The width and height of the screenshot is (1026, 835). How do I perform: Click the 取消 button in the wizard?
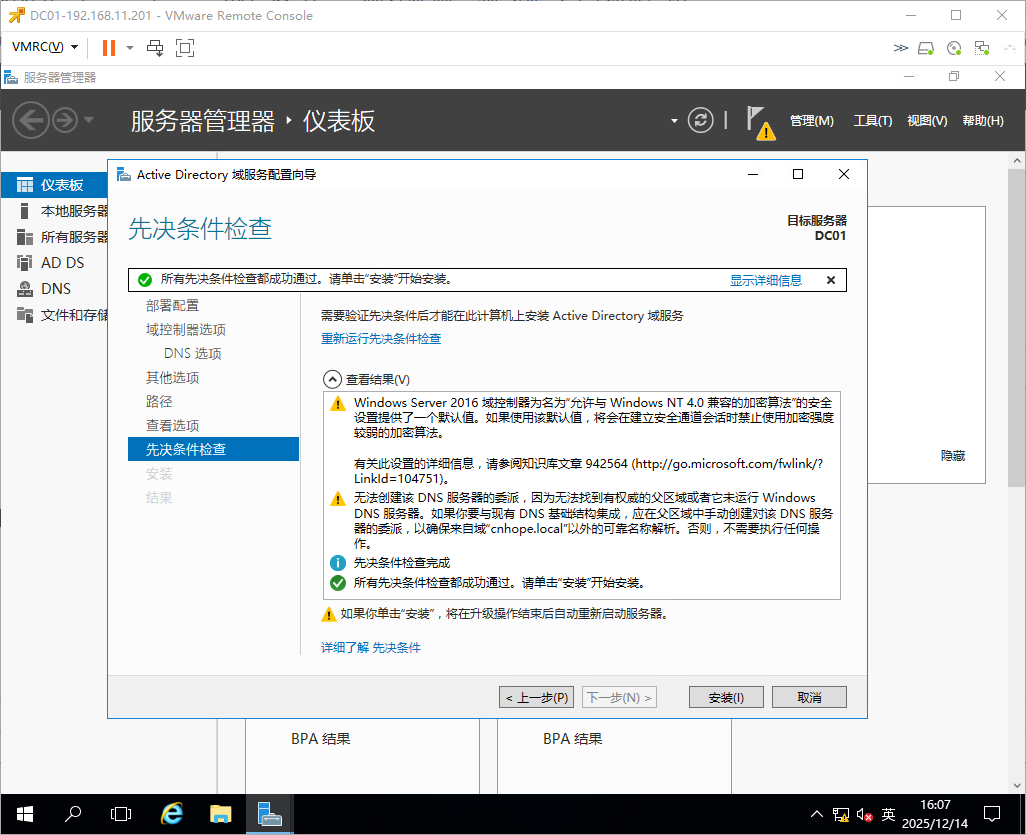809,698
